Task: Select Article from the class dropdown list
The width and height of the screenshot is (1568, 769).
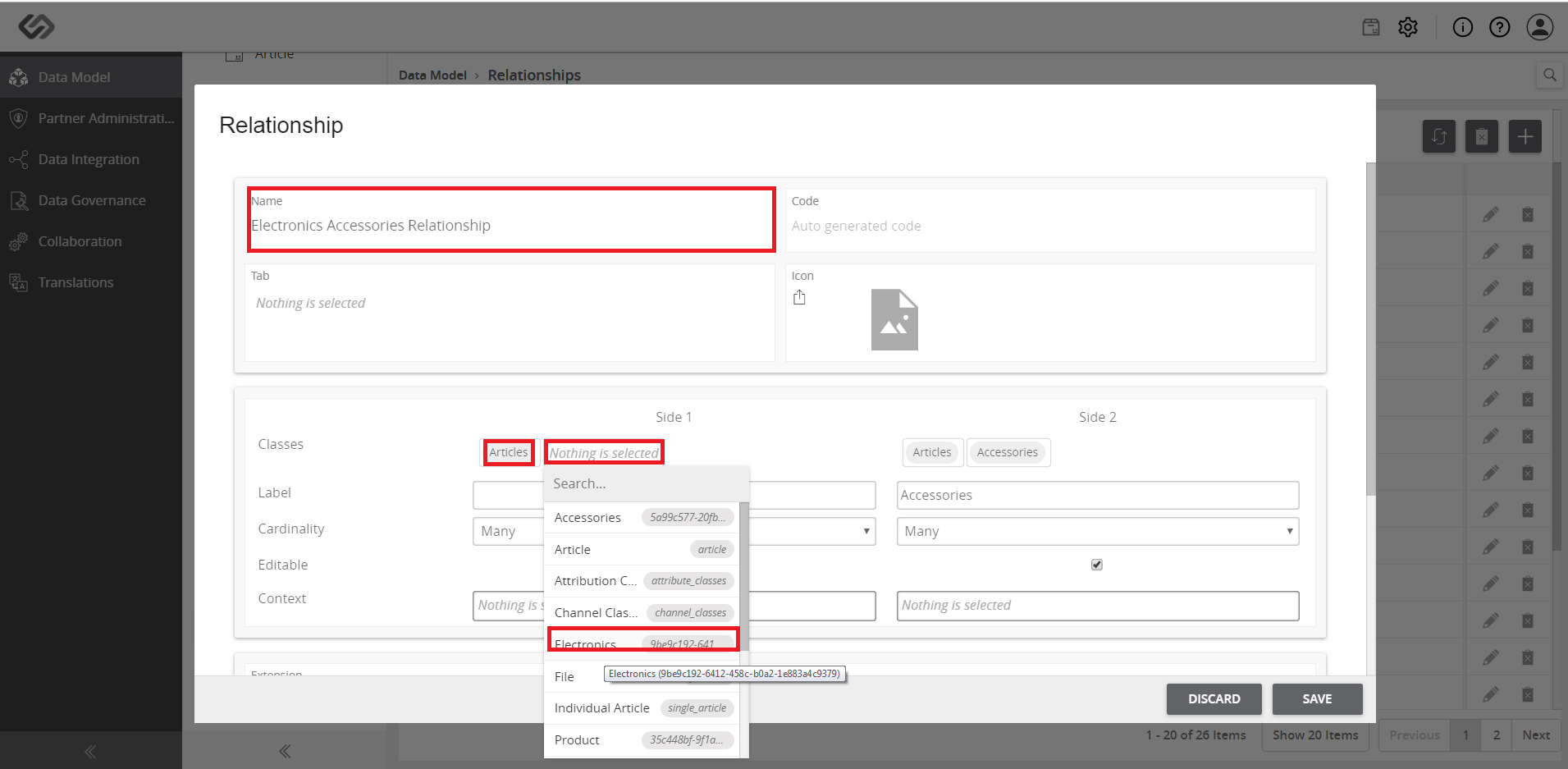Action: point(642,550)
